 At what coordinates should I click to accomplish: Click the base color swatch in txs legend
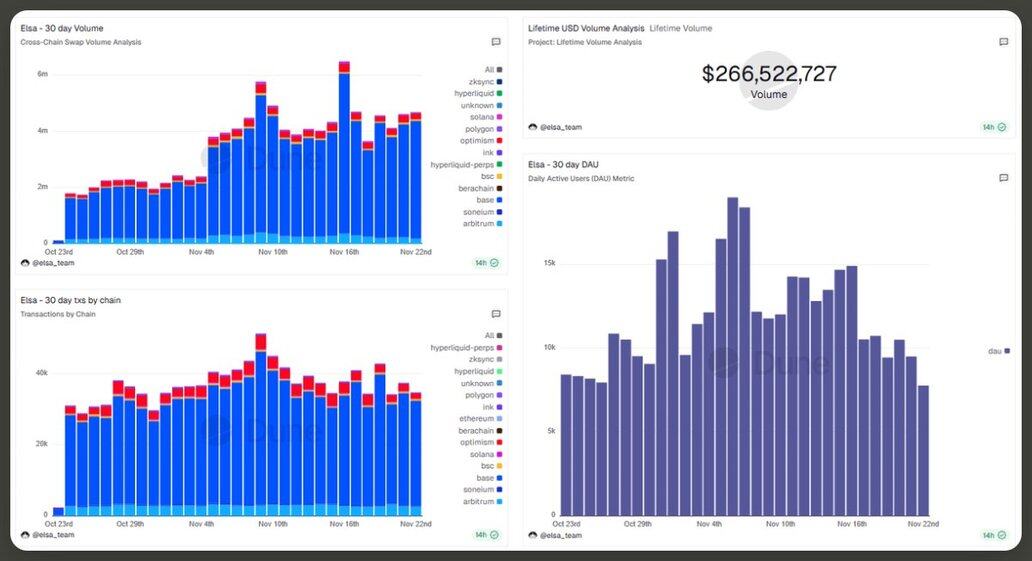[x=499, y=478]
